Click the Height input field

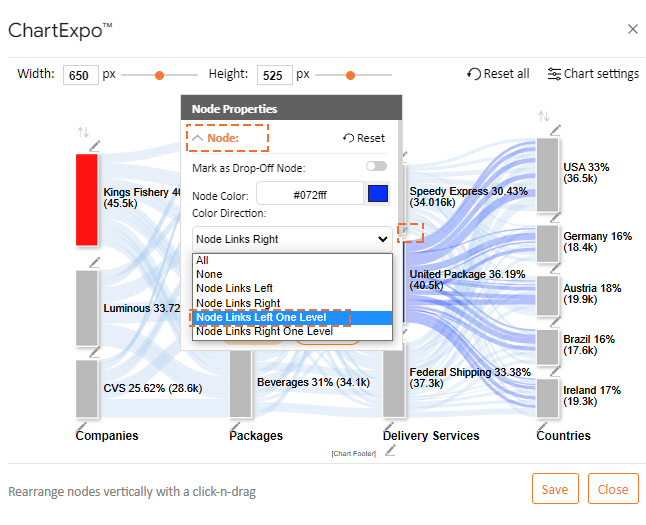click(x=274, y=75)
